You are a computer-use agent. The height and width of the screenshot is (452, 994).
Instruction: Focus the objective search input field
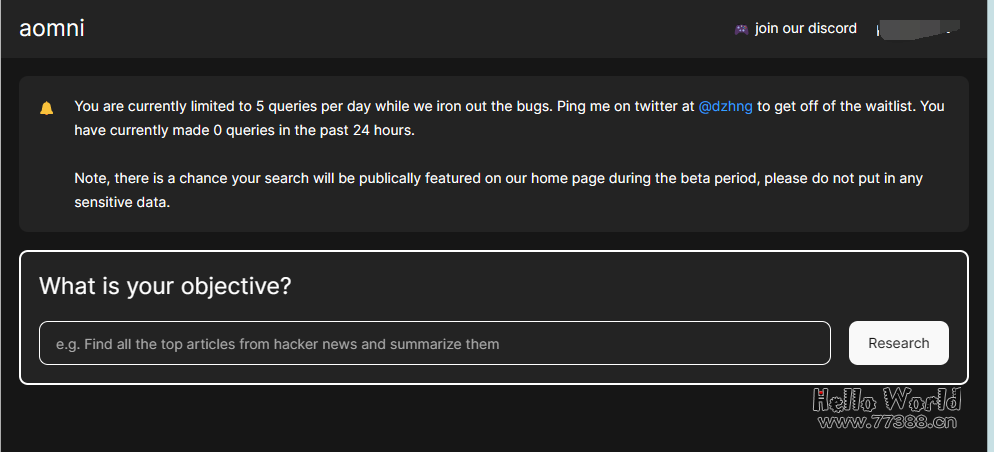click(434, 343)
